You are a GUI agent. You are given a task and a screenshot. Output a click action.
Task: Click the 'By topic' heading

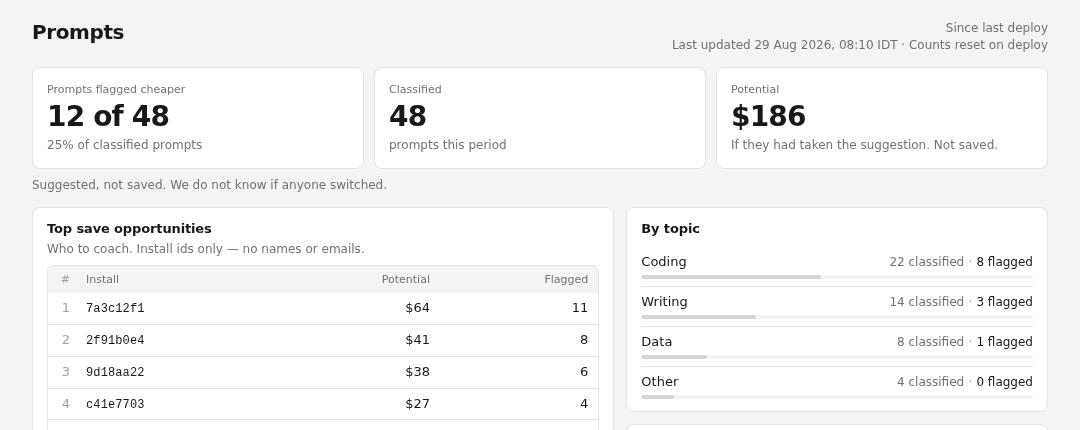click(x=670, y=228)
